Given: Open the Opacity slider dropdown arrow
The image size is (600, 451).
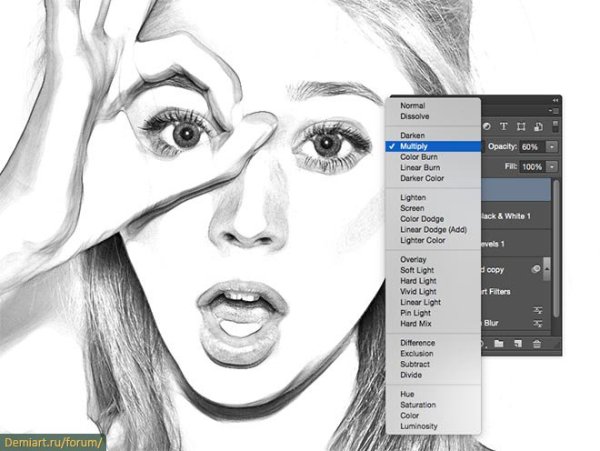Looking at the screenshot, I should 552,146.
